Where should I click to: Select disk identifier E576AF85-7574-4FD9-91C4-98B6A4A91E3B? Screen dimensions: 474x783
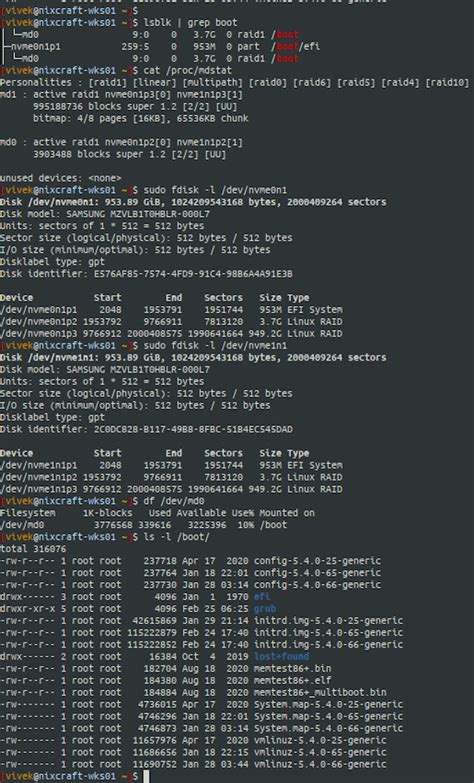coord(193,274)
